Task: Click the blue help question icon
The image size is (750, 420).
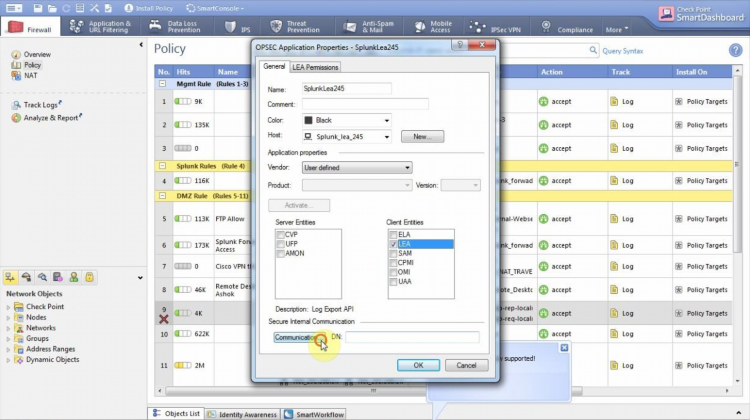Action: coord(735,50)
